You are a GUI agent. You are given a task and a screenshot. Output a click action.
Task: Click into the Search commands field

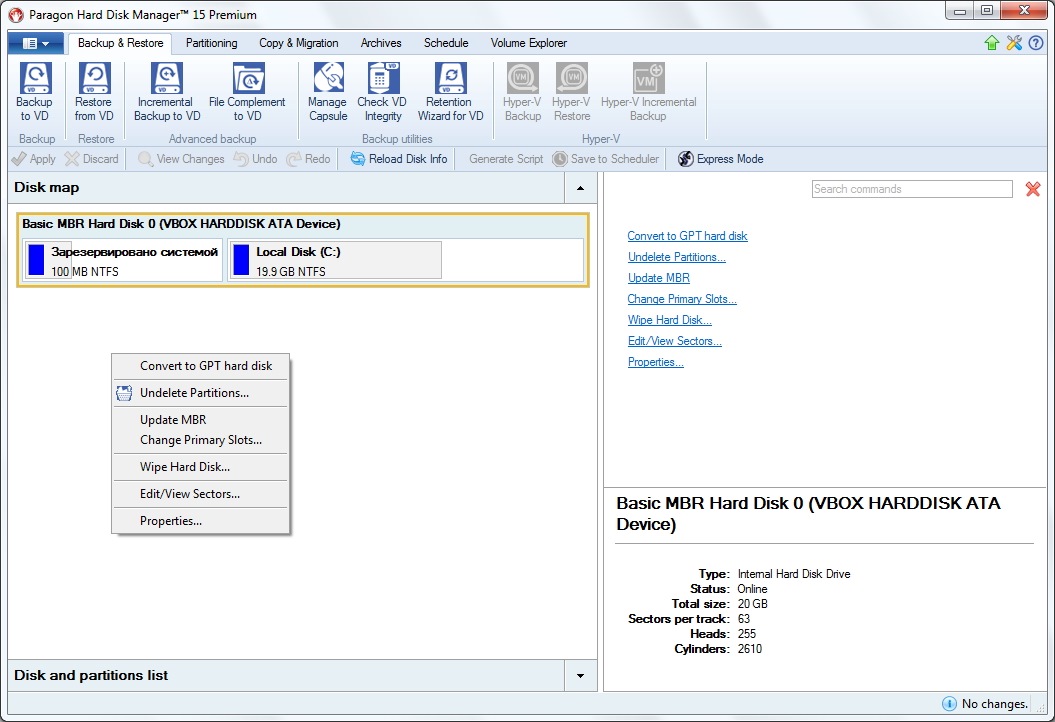[911, 189]
